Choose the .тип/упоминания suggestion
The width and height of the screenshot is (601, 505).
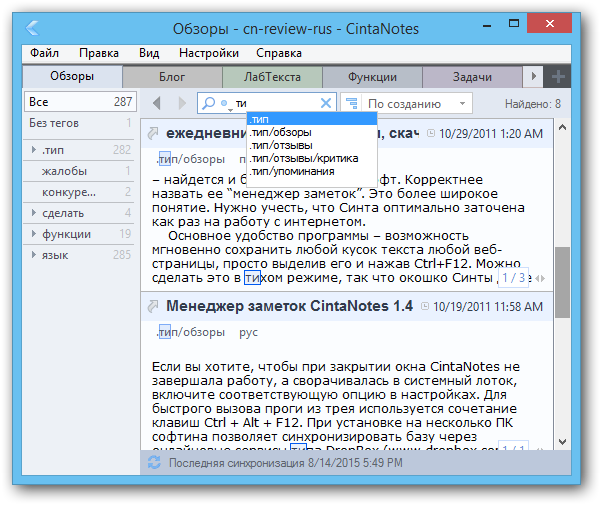[312, 171]
